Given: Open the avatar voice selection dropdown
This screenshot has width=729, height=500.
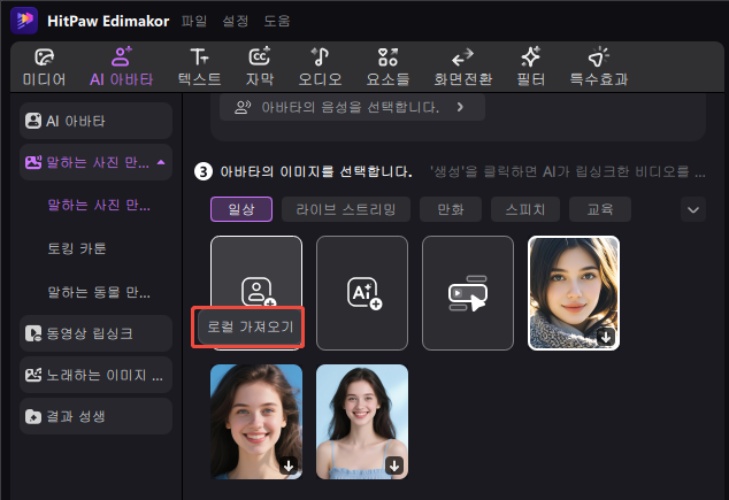Looking at the screenshot, I should pos(352,107).
